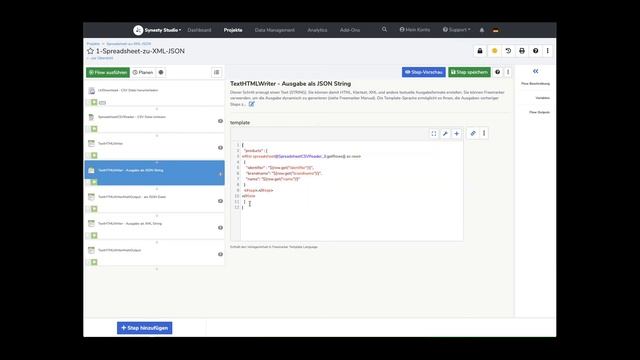Image resolution: width=640 pixels, height=360 pixels.
Task: Open the Add-Ons menu
Action: (x=350, y=30)
